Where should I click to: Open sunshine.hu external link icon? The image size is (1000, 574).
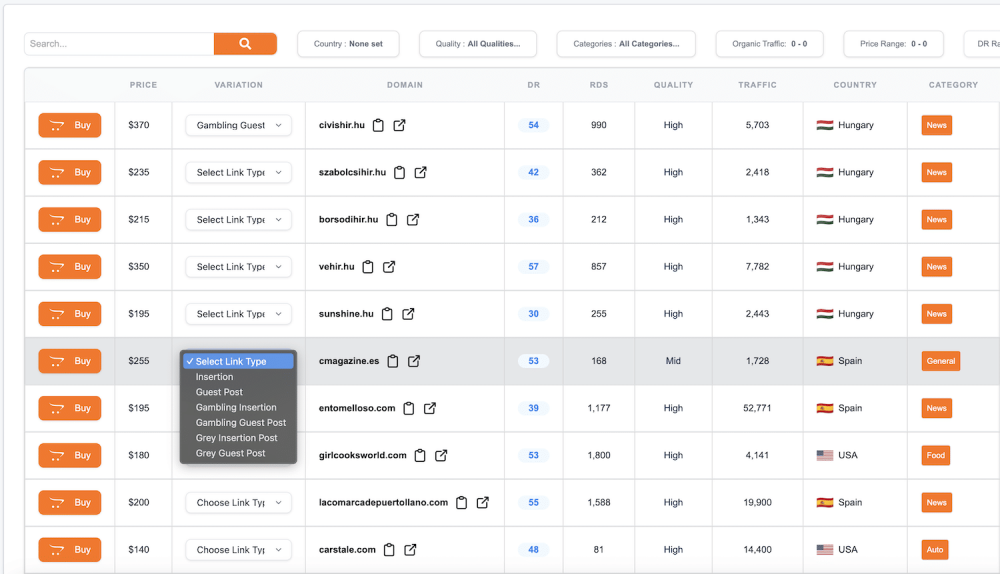(x=408, y=314)
